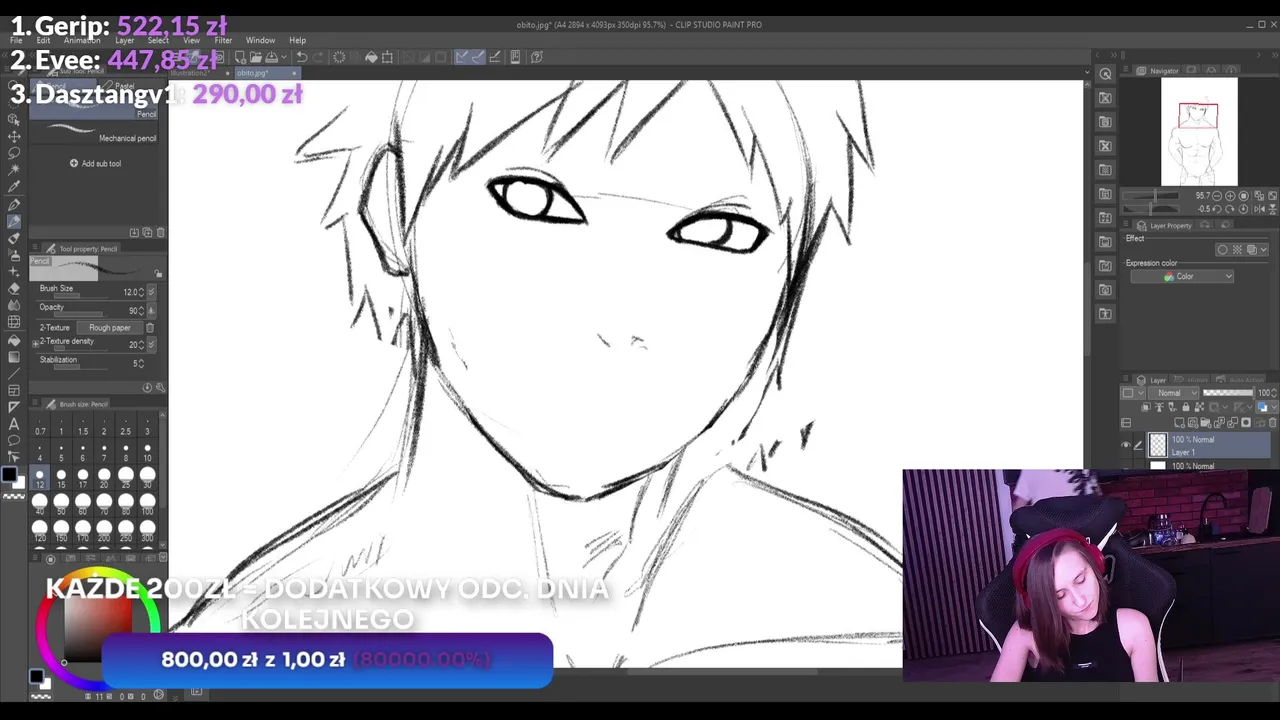The width and height of the screenshot is (1280, 720).
Task: Open the color panel tabs dropdown
Action: click(x=163, y=557)
